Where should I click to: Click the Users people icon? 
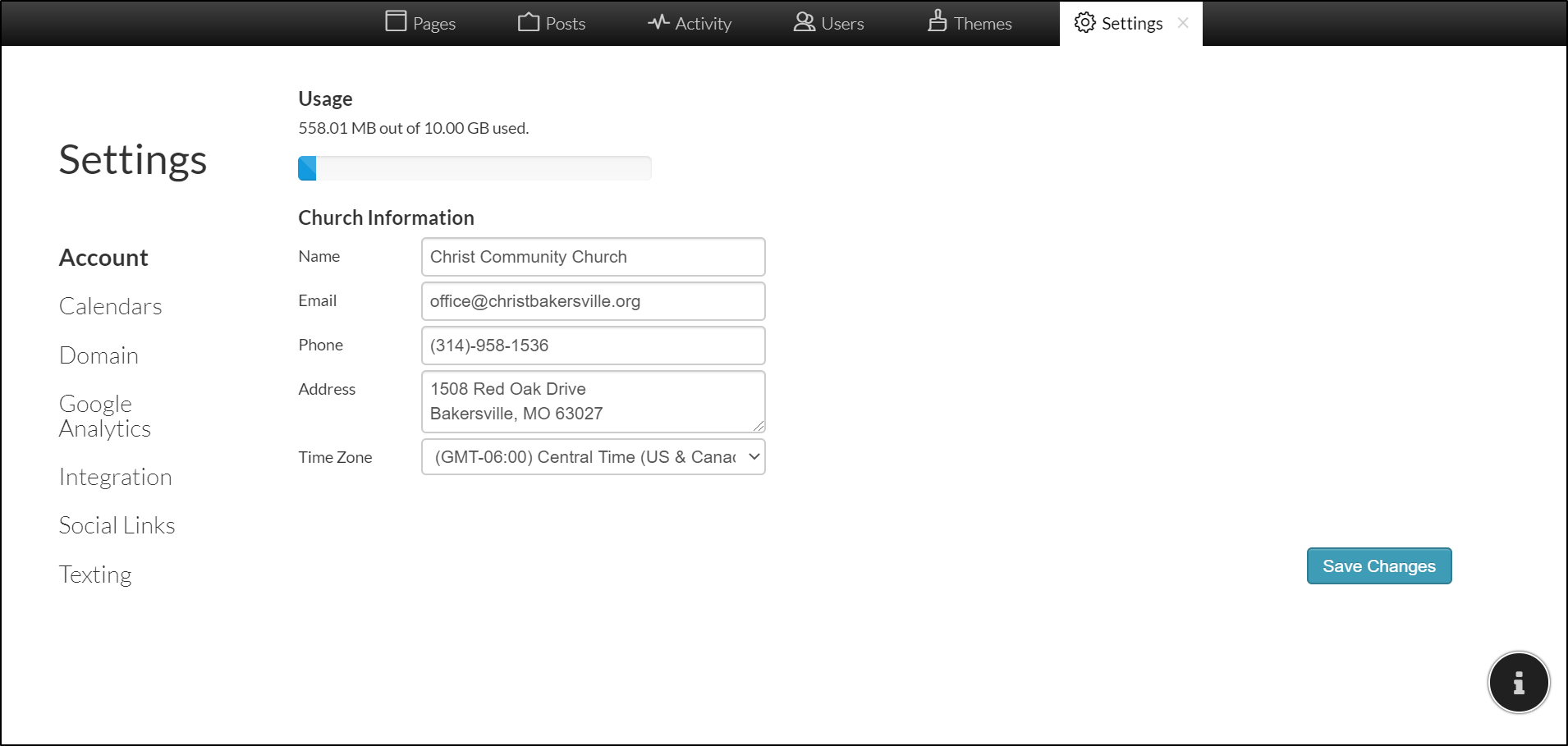point(804,22)
